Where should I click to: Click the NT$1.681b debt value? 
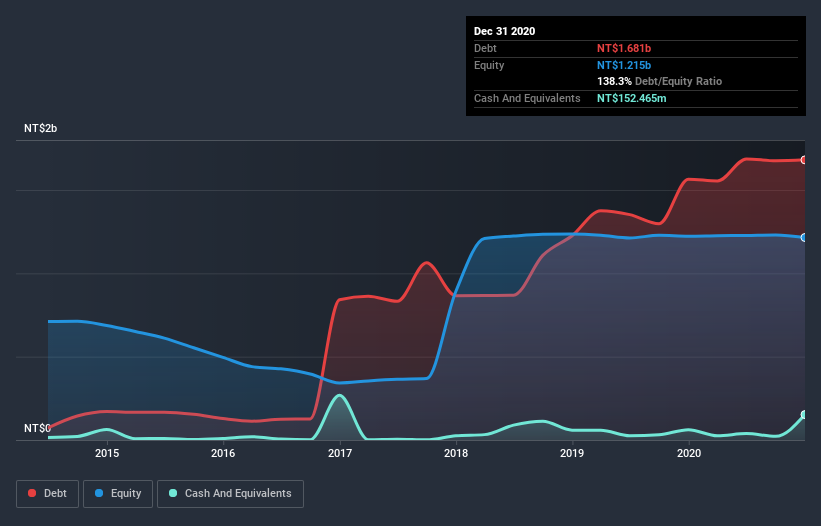(624, 48)
